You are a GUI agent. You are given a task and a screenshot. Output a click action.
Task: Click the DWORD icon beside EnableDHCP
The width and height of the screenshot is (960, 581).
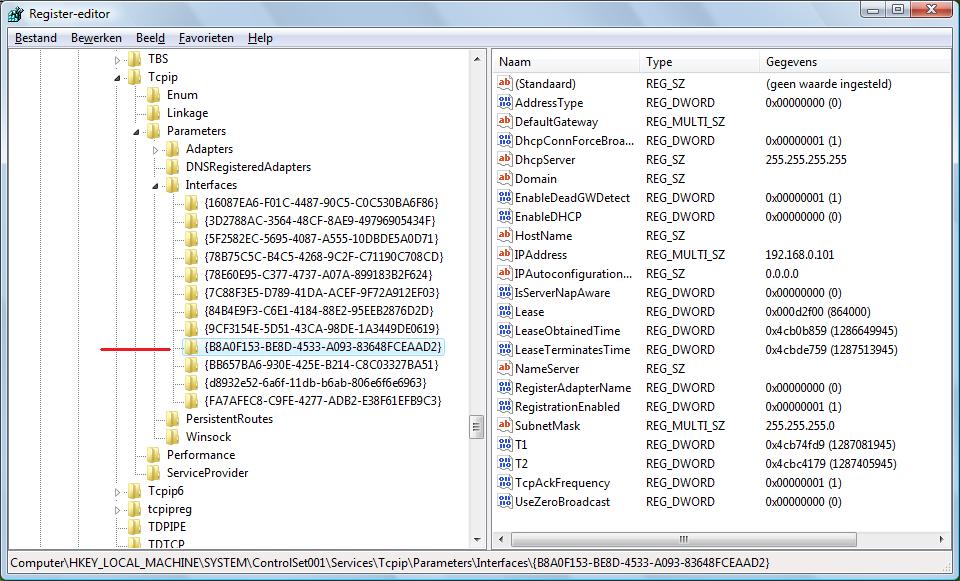click(505, 217)
